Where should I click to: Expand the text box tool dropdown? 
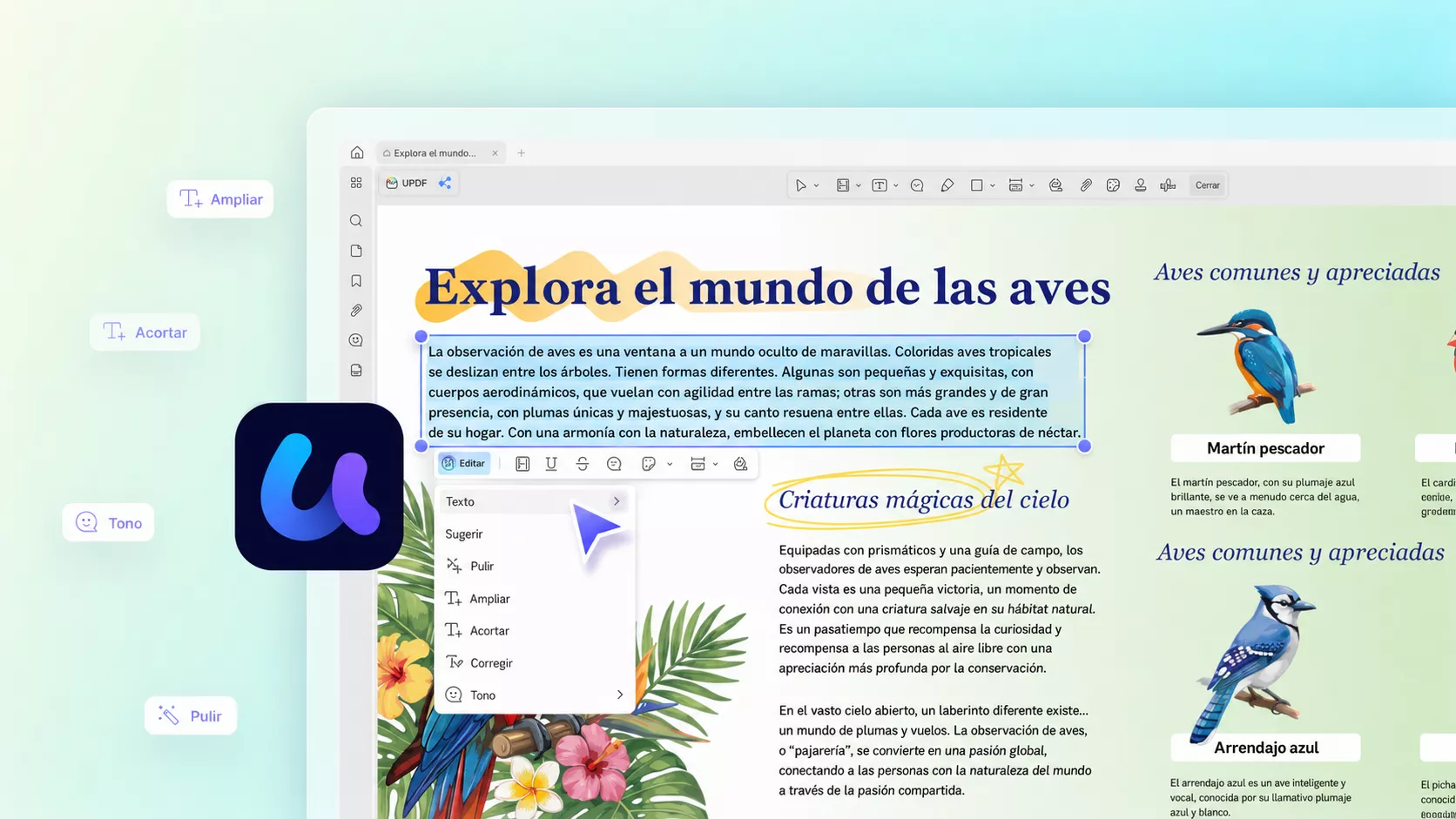pos(896,185)
